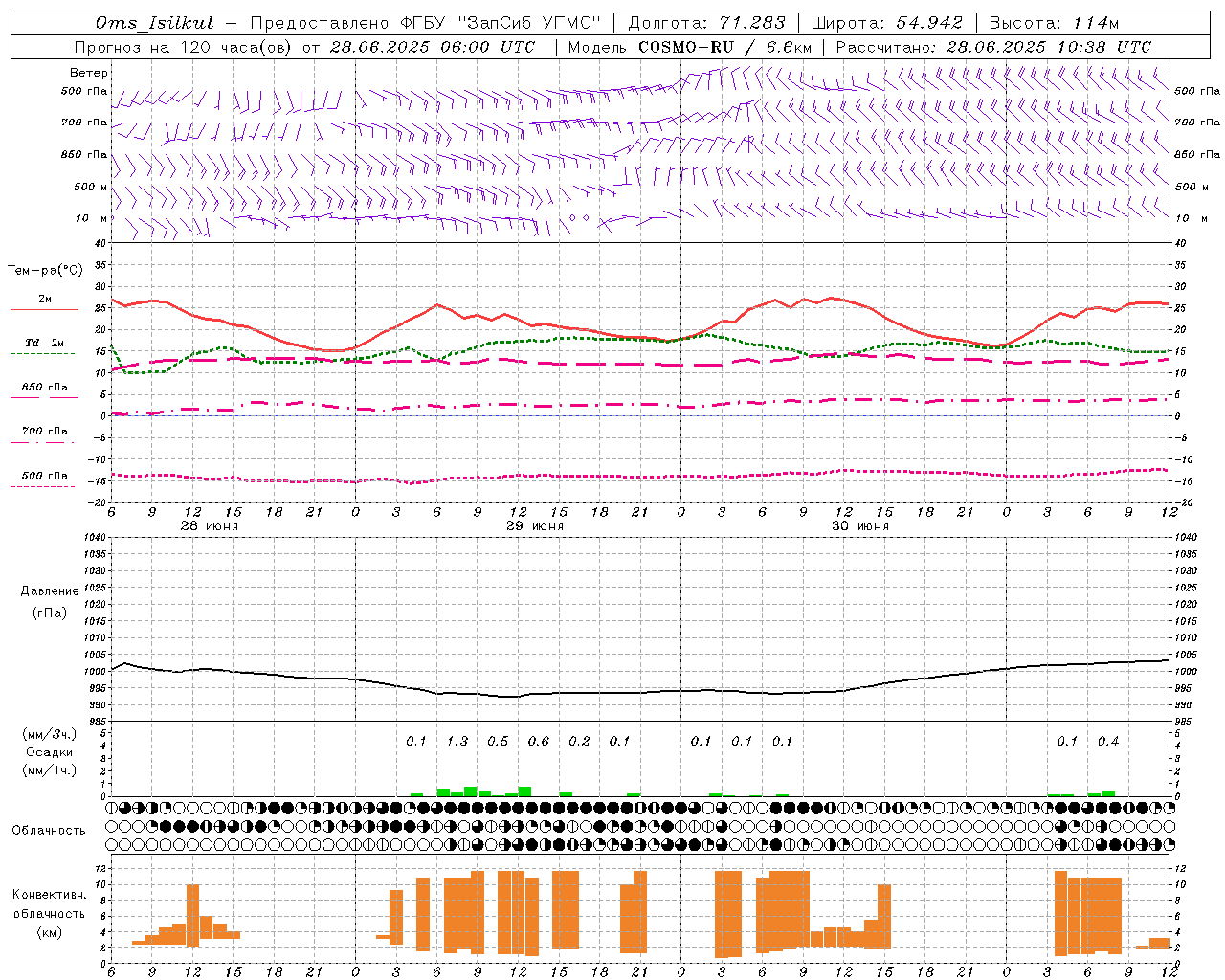The height and width of the screenshot is (980, 1225).
Task: Select the provider text ФГБУ "ЗапСиб УГМС"
Action: pos(501,23)
